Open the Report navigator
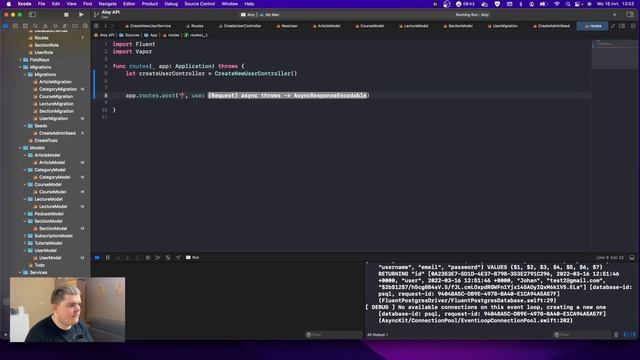 pos(85,26)
